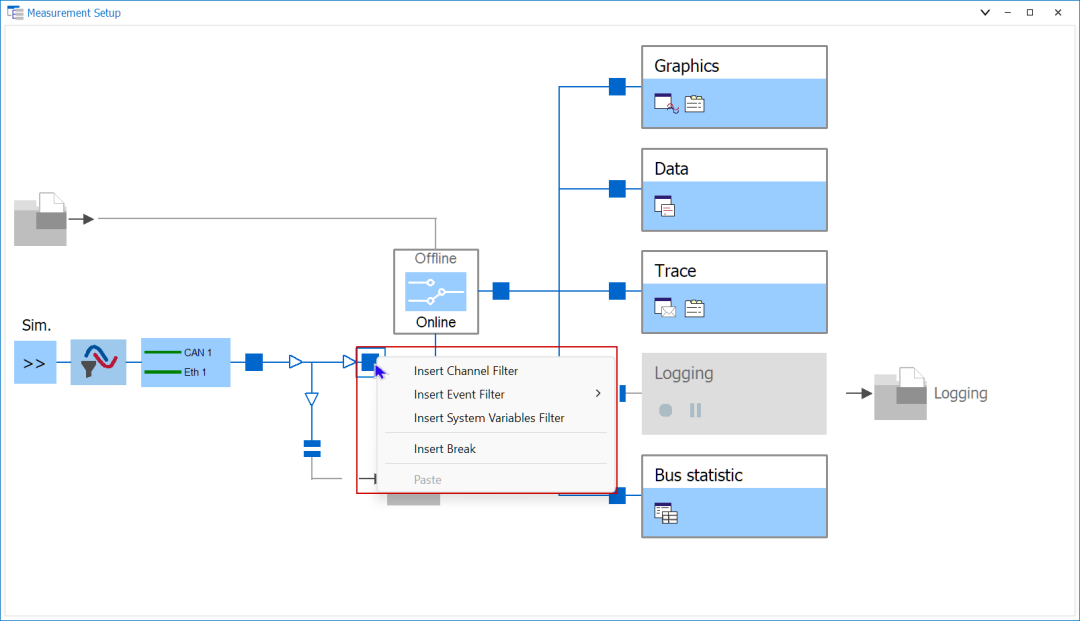
Task: Click the Sim. fast-forward block
Action: point(35,362)
